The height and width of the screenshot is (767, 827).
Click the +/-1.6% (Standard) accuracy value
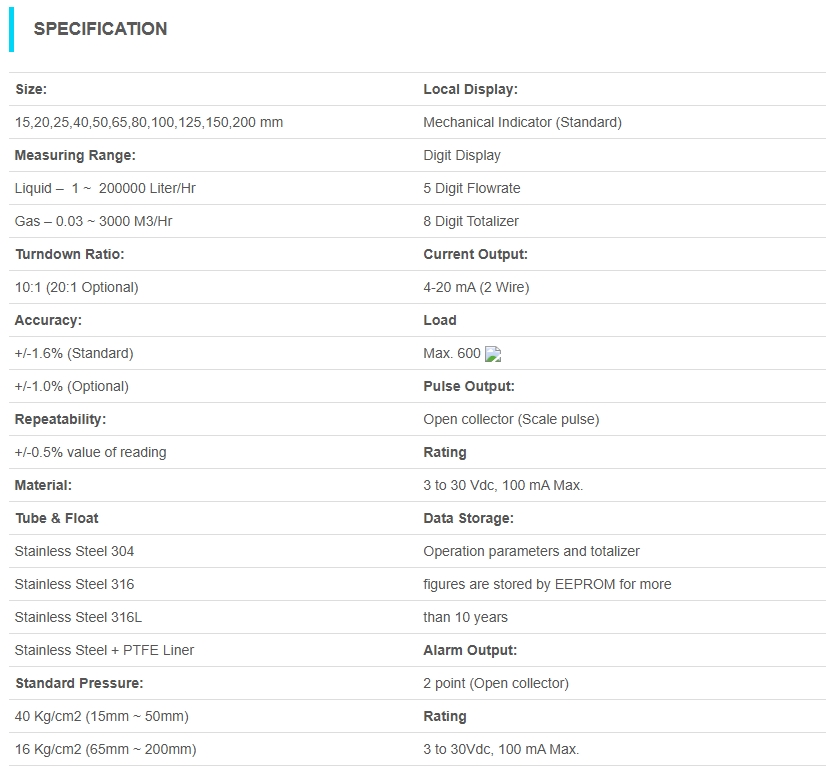[74, 354]
